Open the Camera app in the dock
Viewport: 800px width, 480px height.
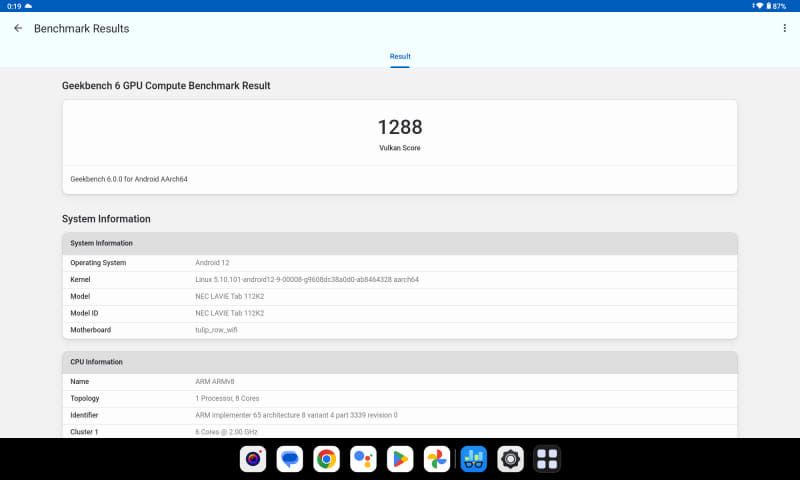point(253,459)
